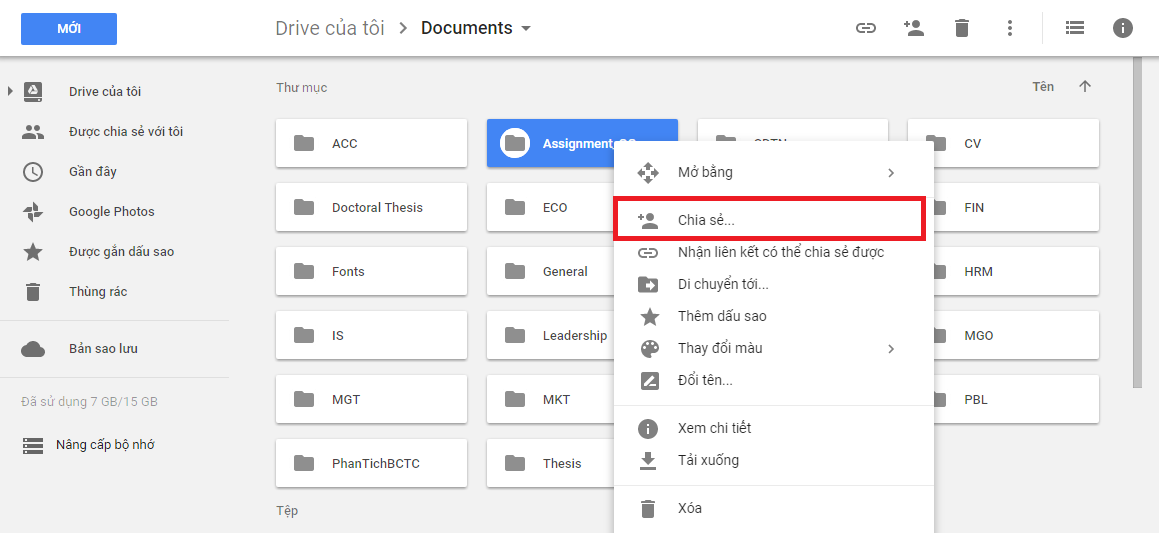1159x533 pixels.
Task: Open the Documents breadcrumb dropdown
Action: click(526, 29)
